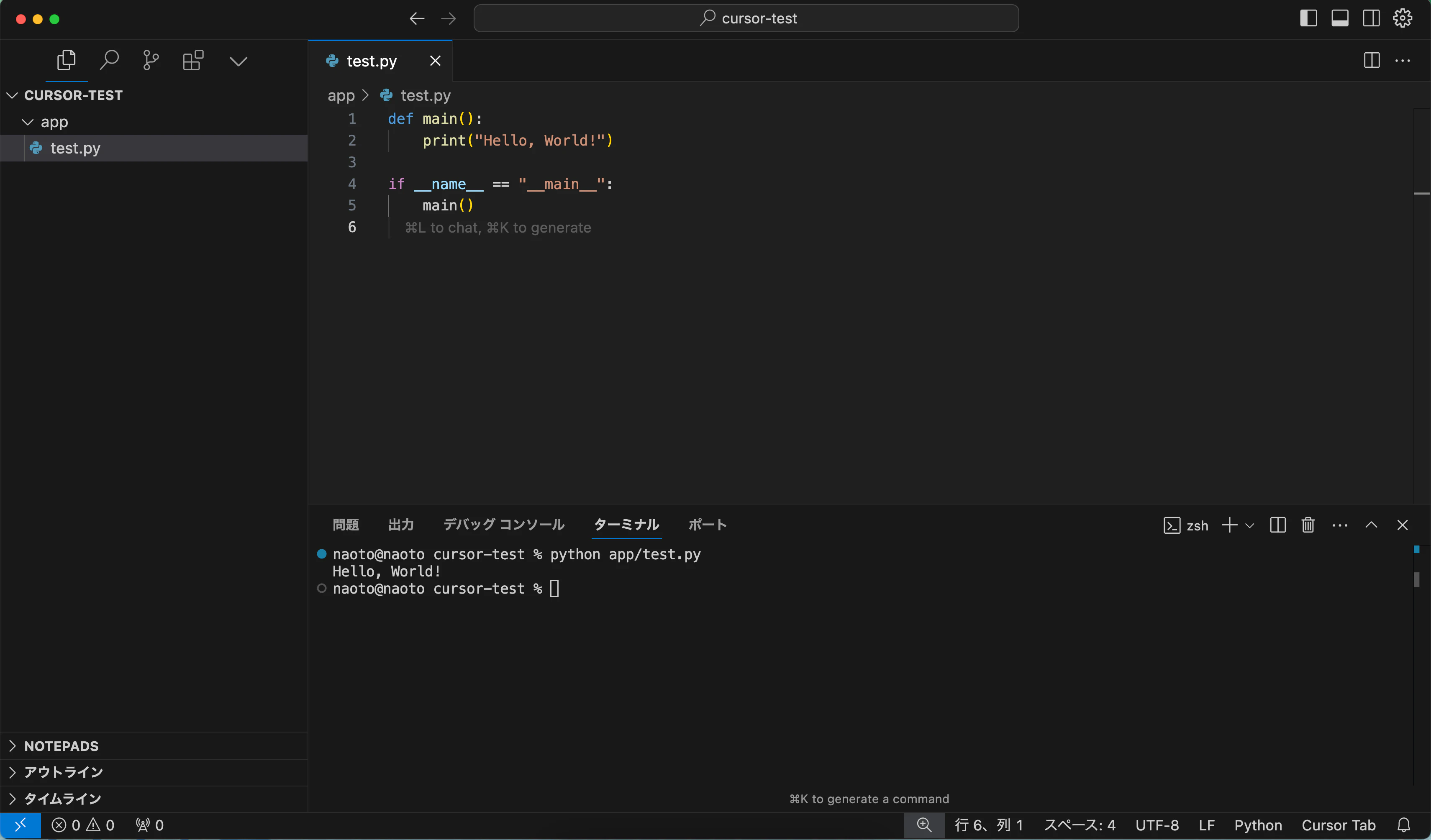The width and height of the screenshot is (1431, 840).
Task: Switch to the デバッグ コンソール tab
Action: [x=504, y=525]
